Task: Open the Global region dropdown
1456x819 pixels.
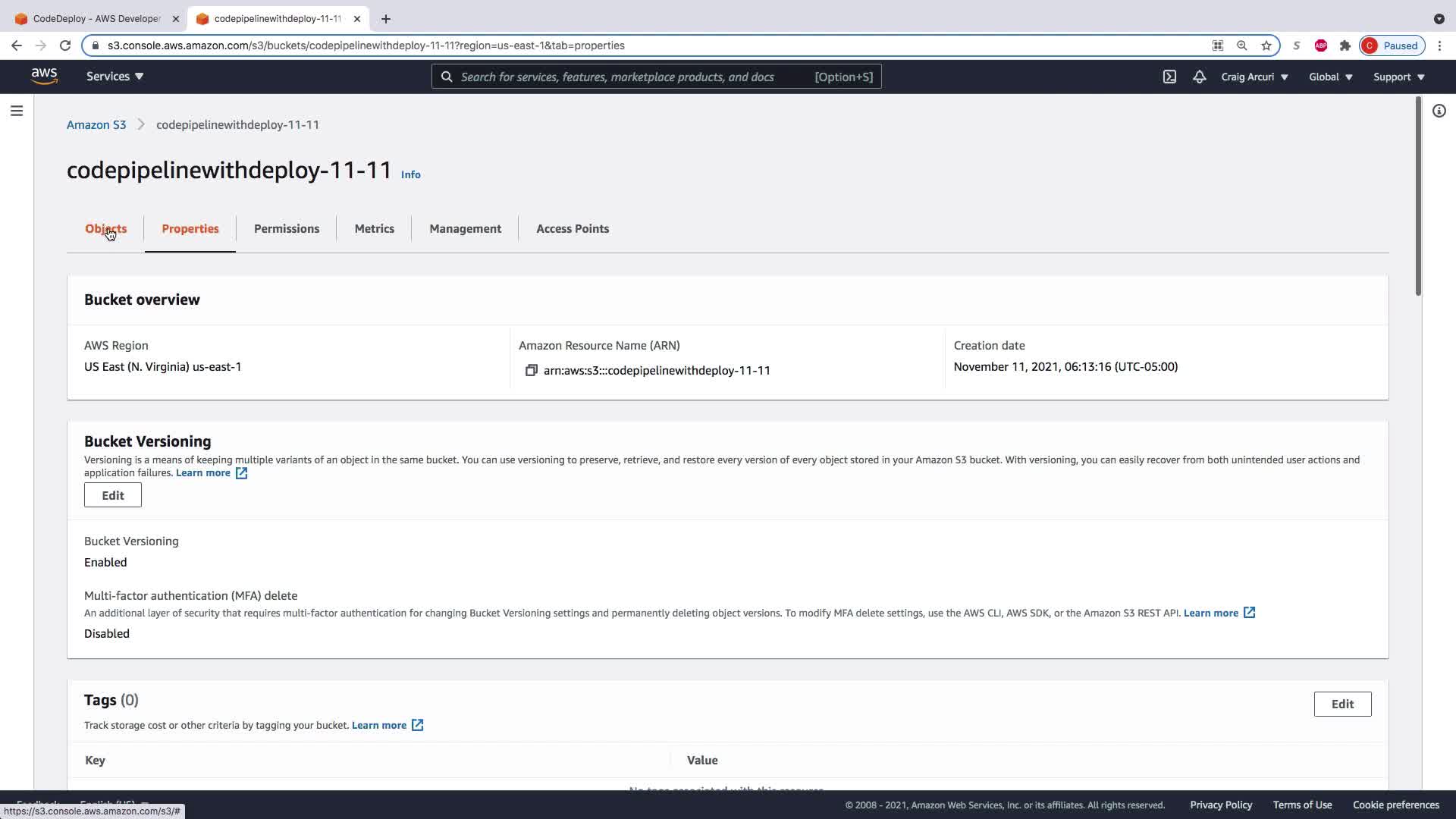Action: click(1330, 77)
